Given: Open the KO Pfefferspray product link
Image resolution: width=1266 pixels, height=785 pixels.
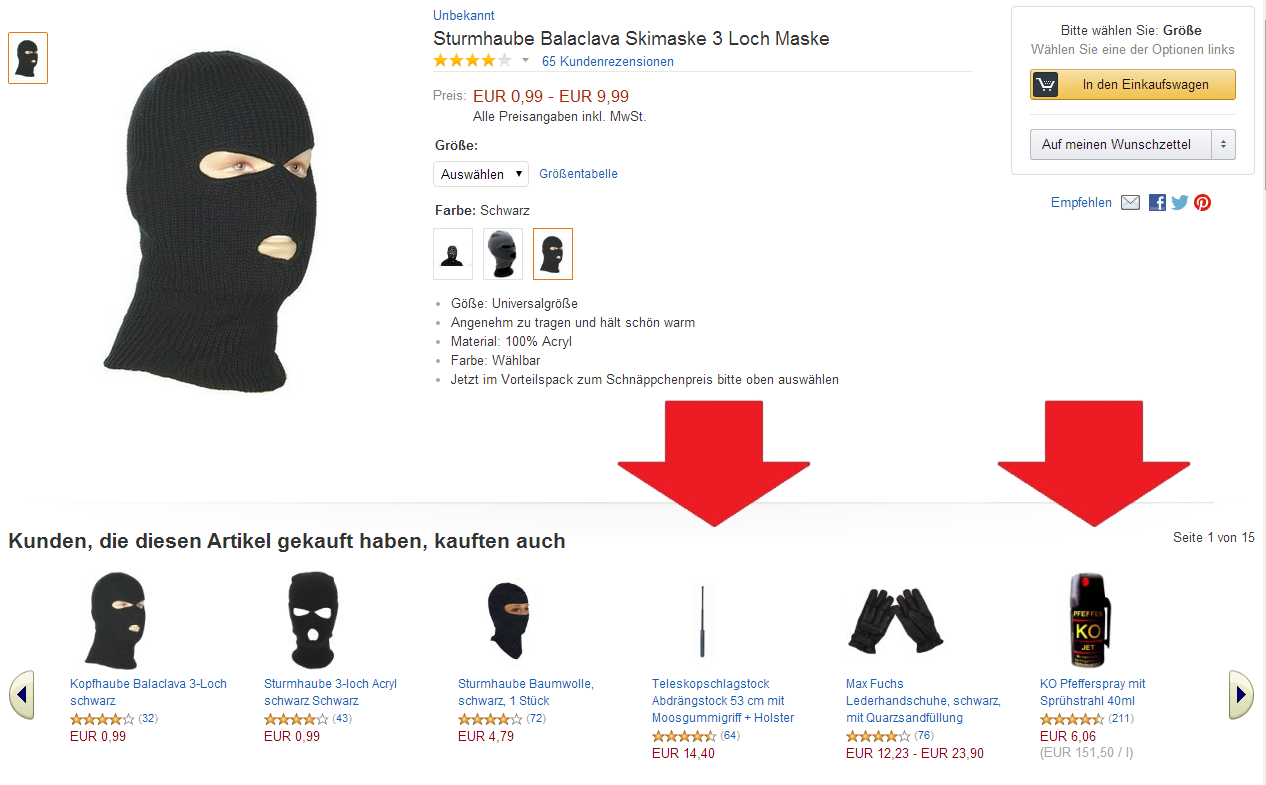Looking at the screenshot, I should click(x=1092, y=692).
